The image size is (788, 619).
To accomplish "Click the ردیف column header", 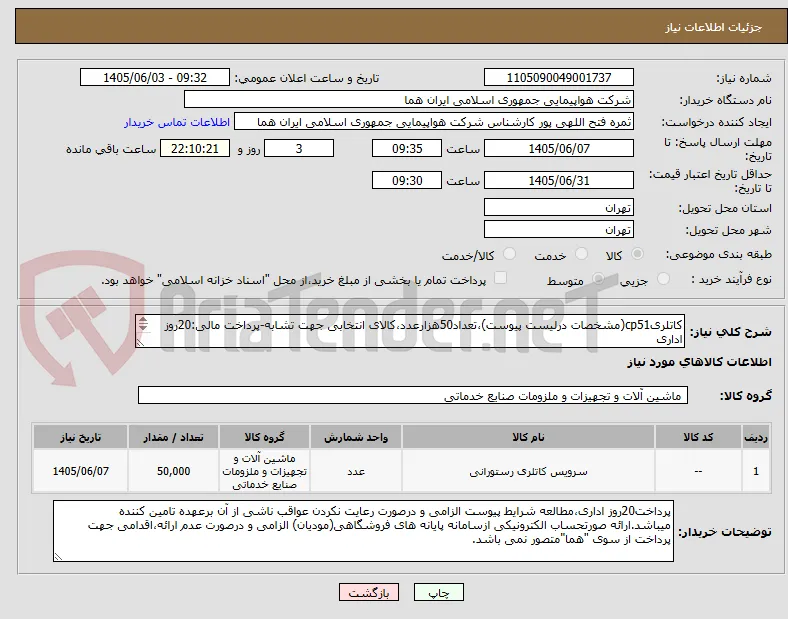I will pos(756,437).
